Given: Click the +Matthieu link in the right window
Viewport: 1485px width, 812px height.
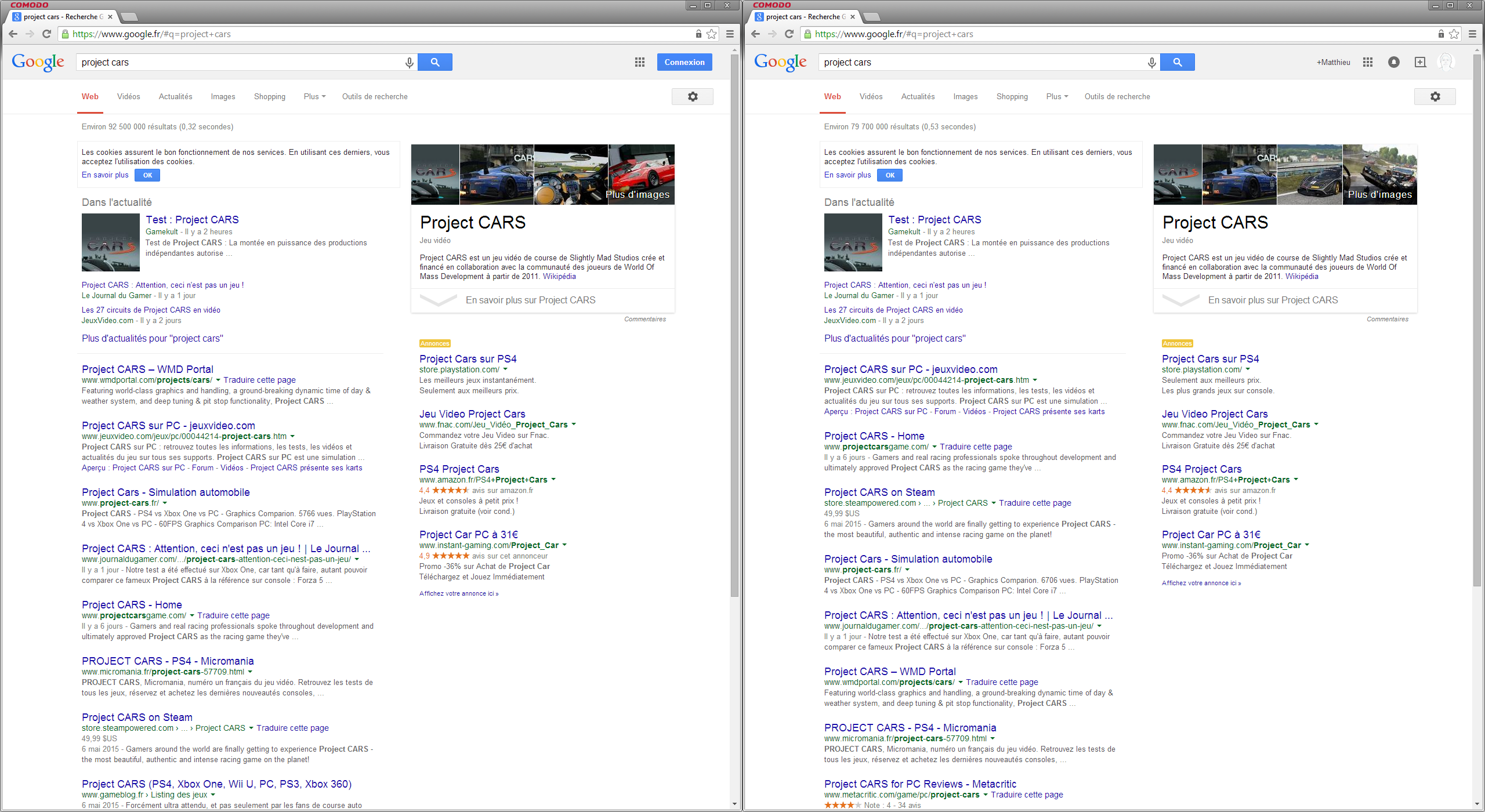Looking at the screenshot, I should tap(1333, 62).
